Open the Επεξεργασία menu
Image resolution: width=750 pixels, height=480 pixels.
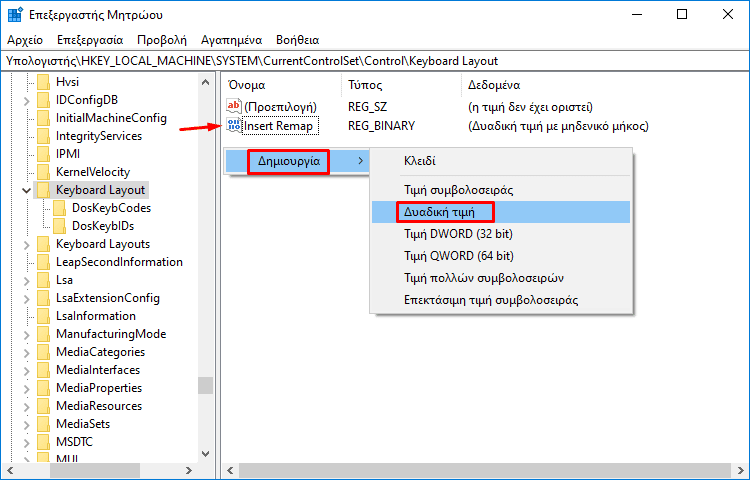pos(90,40)
